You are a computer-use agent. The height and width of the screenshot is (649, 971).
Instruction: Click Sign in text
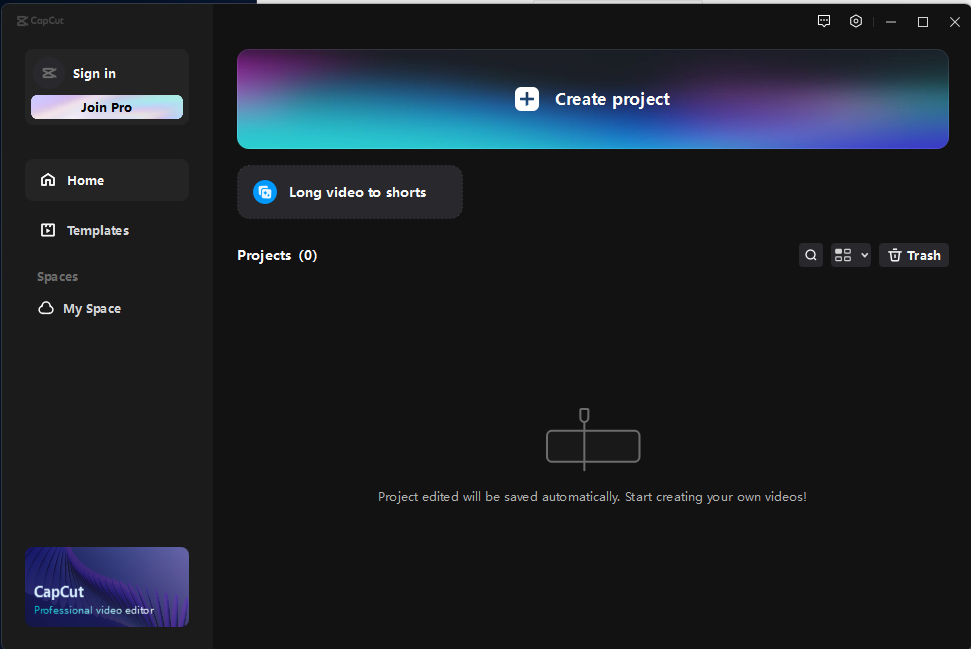(x=94, y=74)
